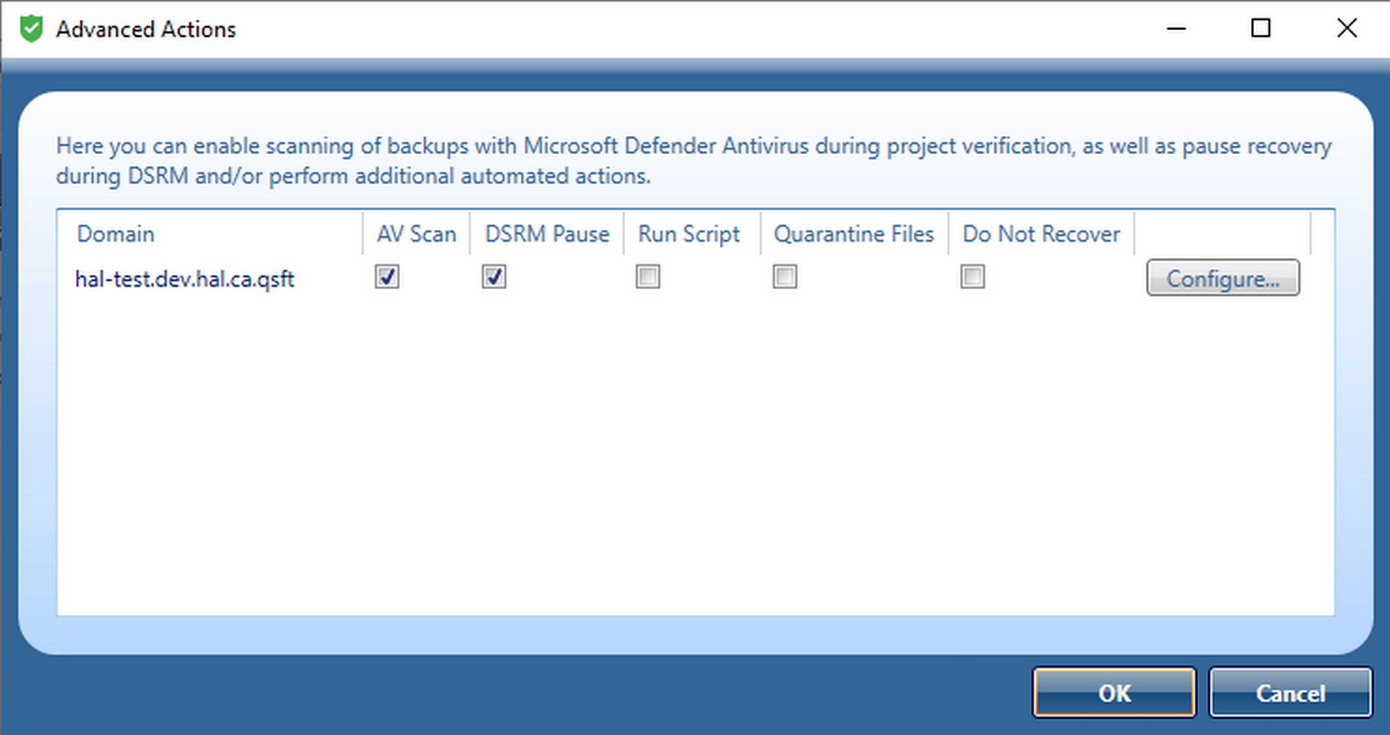Confirm the dialog with OK
This screenshot has width=1390, height=735.
click(1114, 693)
